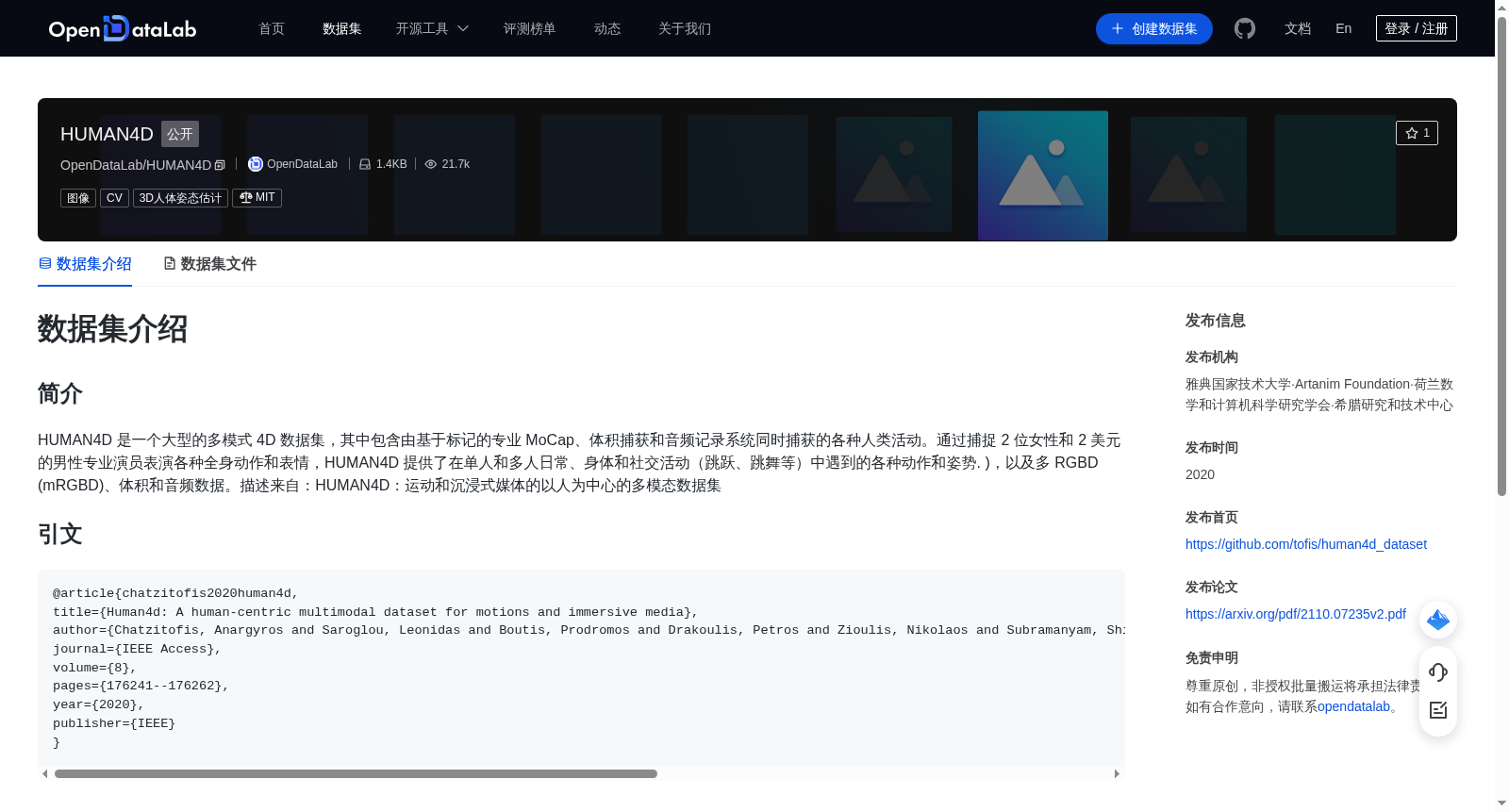Click journal={IEEE Access} citation line
The height and width of the screenshot is (812, 1509).
click(x=137, y=649)
